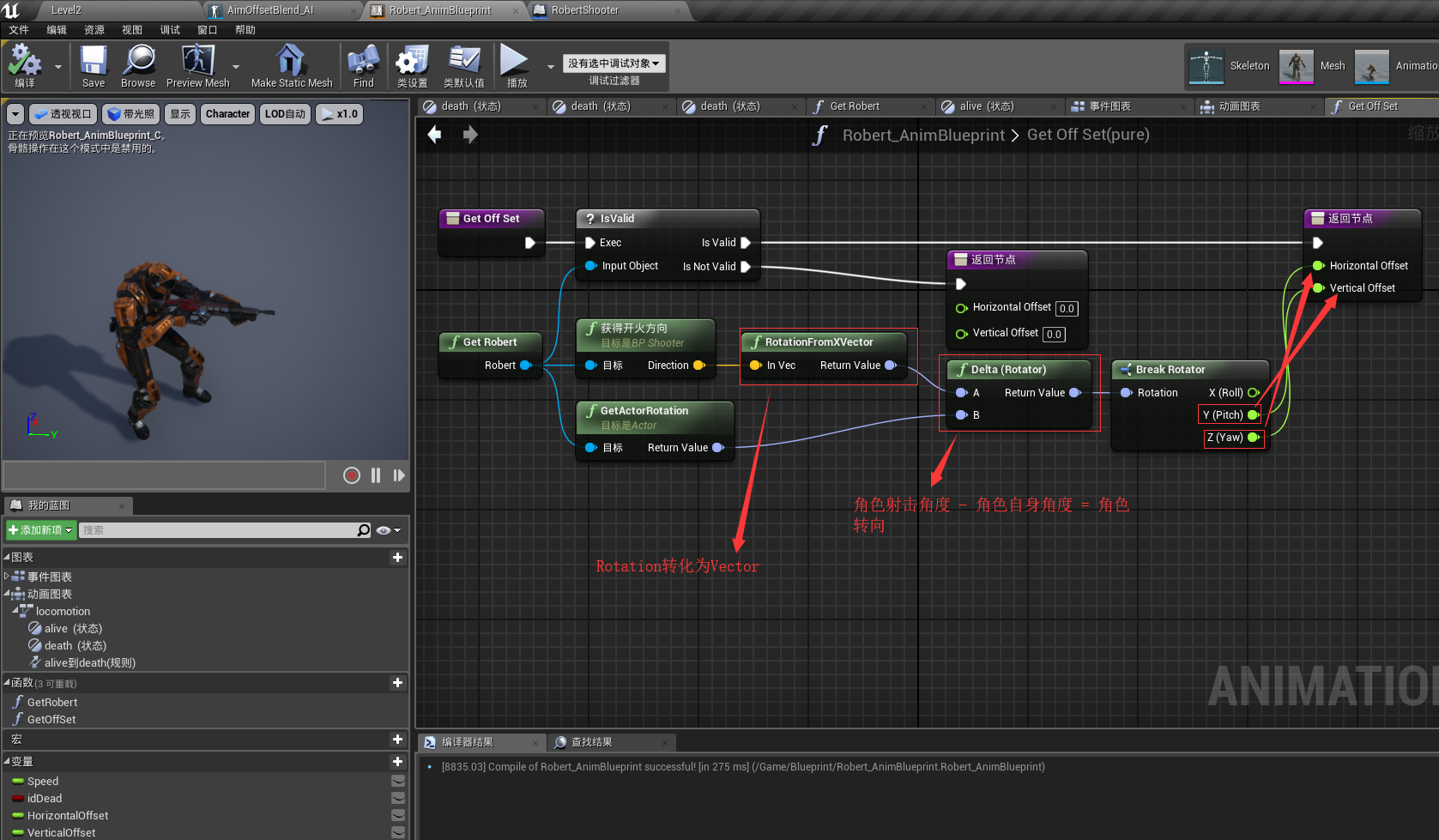The height and width of the screenshot is (840, 1439).
Task: Toggle visibility of the HorizontalOffset variable
Action: (398, 815)
